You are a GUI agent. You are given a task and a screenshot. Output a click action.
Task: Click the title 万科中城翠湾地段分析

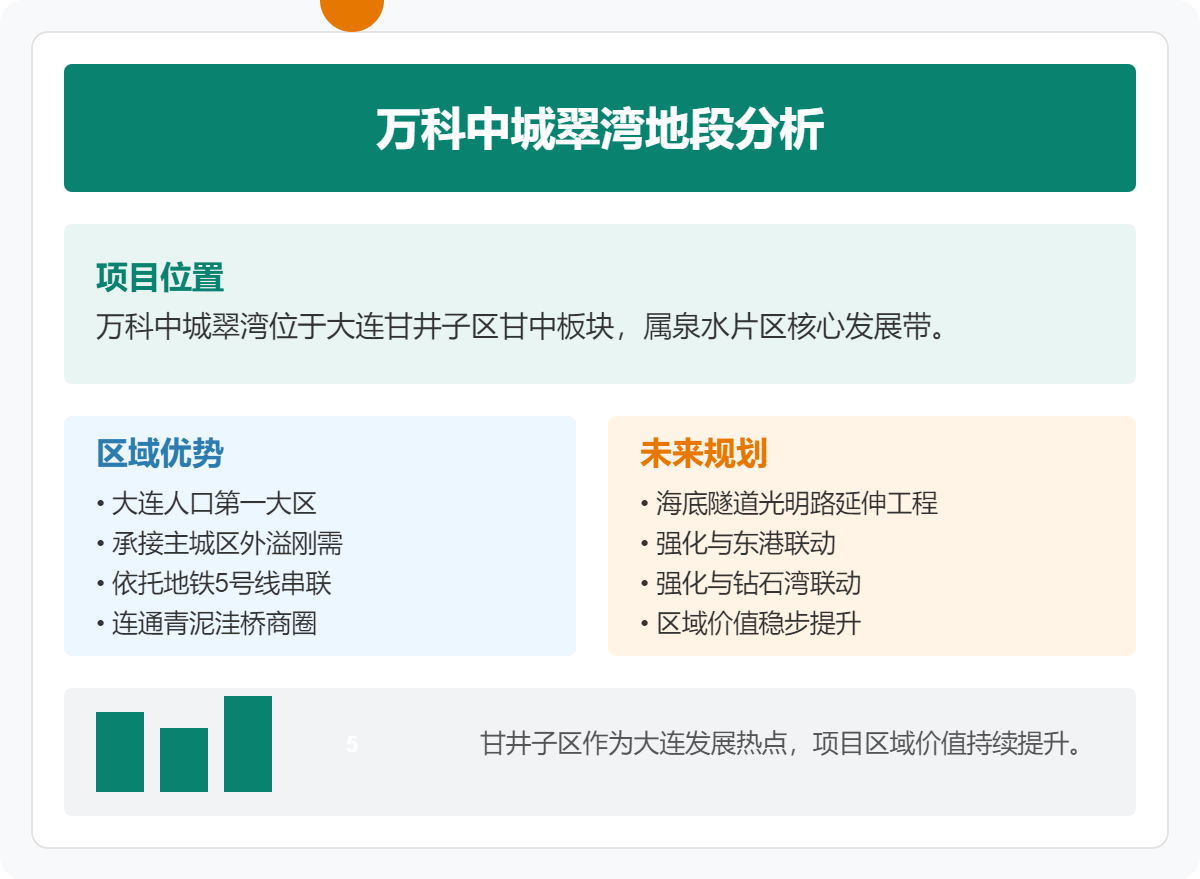tap(600, 129)
